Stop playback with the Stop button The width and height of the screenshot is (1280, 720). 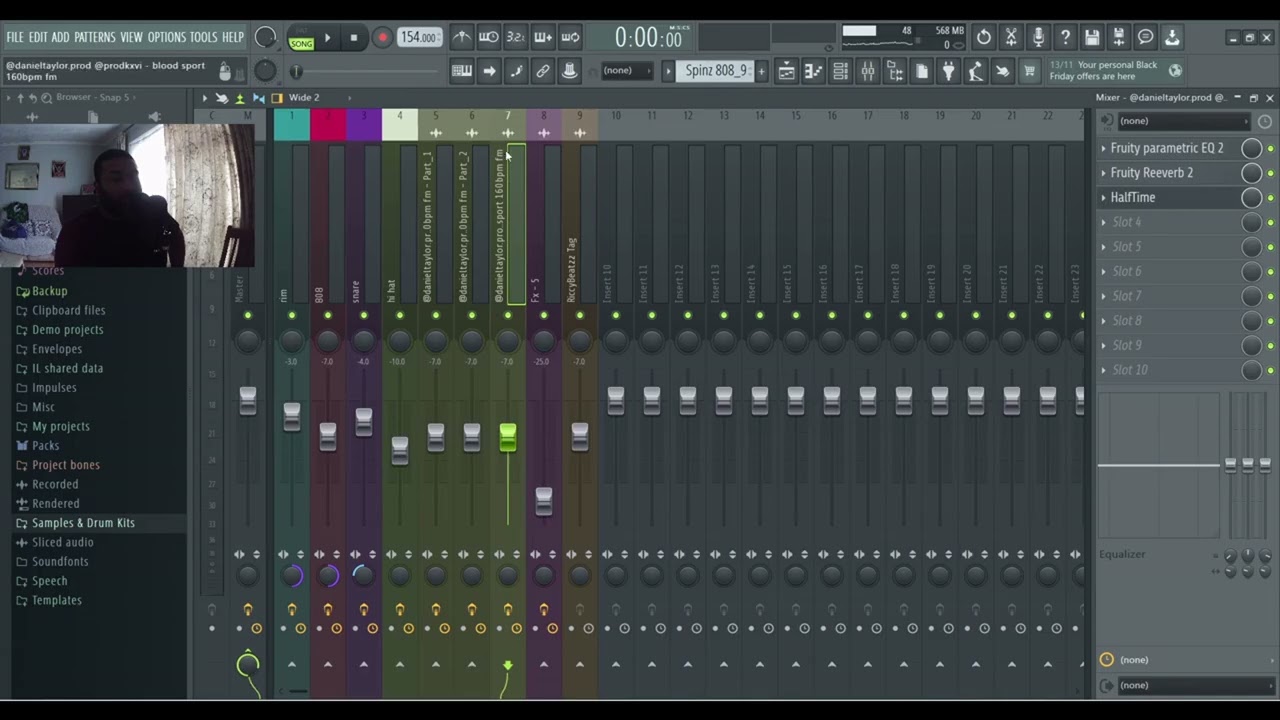click(x=354, y=38)
